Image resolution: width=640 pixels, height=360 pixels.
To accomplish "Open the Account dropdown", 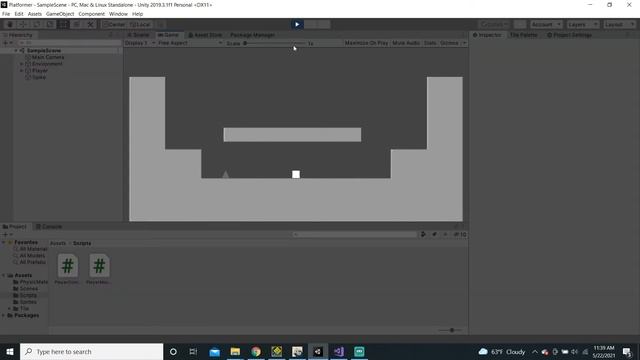I will point(546,24).
